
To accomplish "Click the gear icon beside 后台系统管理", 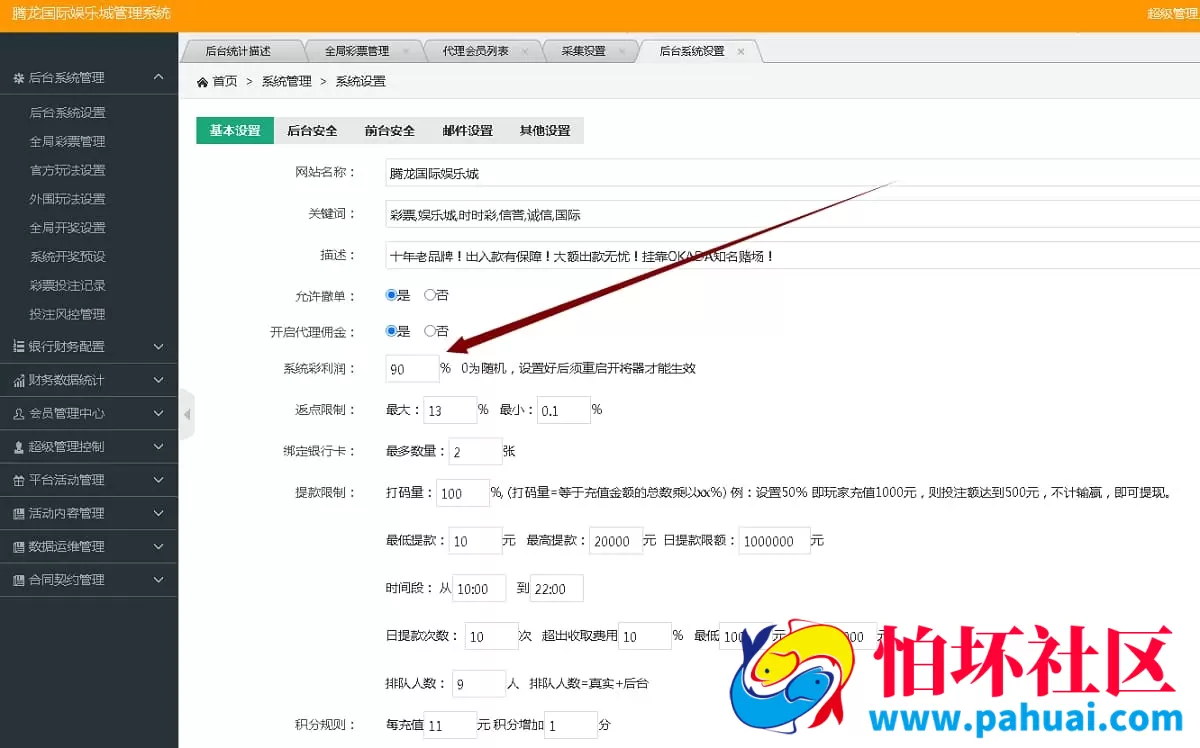I will pyautogui.click(x=18, y=77).
